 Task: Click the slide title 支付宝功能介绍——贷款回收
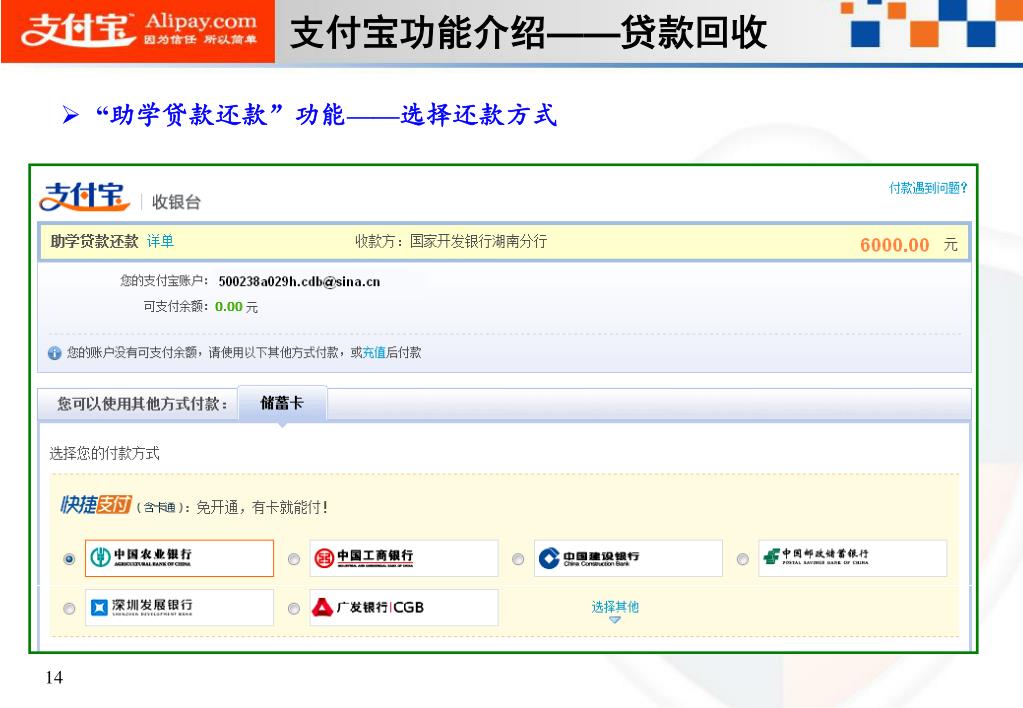point(528,33)
